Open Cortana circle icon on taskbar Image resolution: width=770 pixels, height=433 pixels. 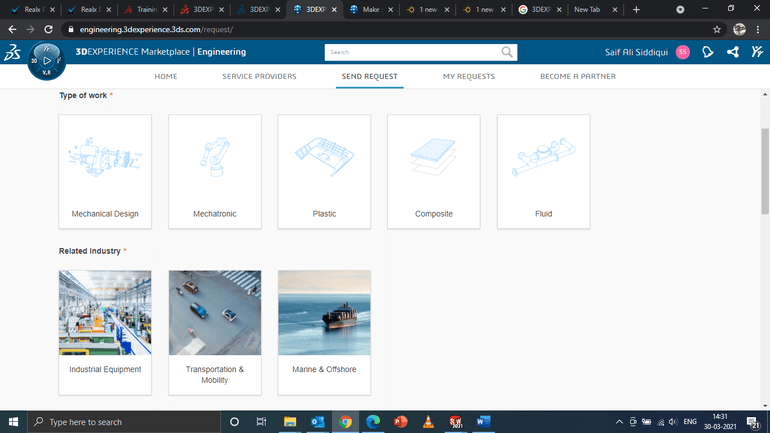pos(234,422)
